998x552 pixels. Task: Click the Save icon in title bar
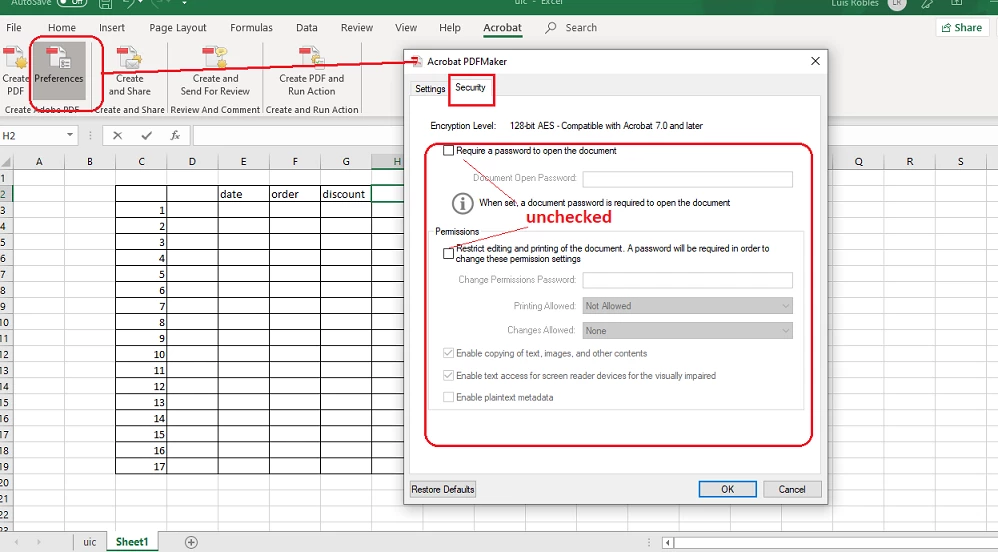tap(106, 4)
